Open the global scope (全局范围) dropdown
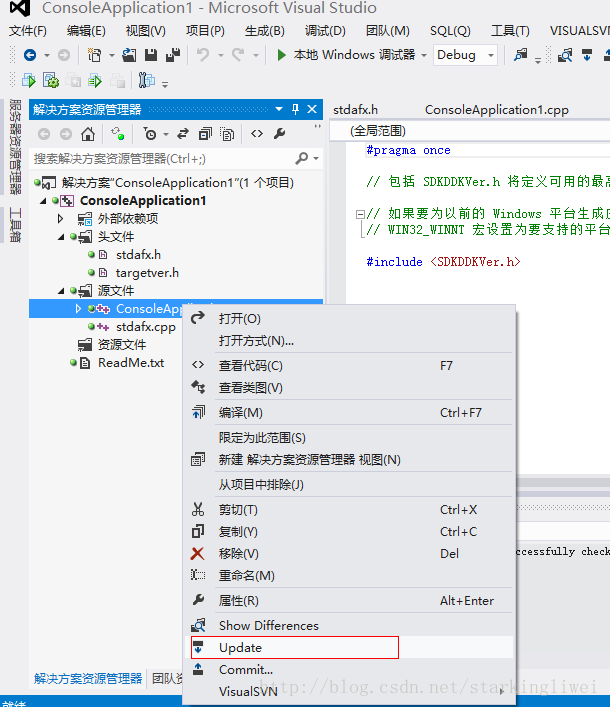The height and width of the screenshot is (707, 610). 470,131
